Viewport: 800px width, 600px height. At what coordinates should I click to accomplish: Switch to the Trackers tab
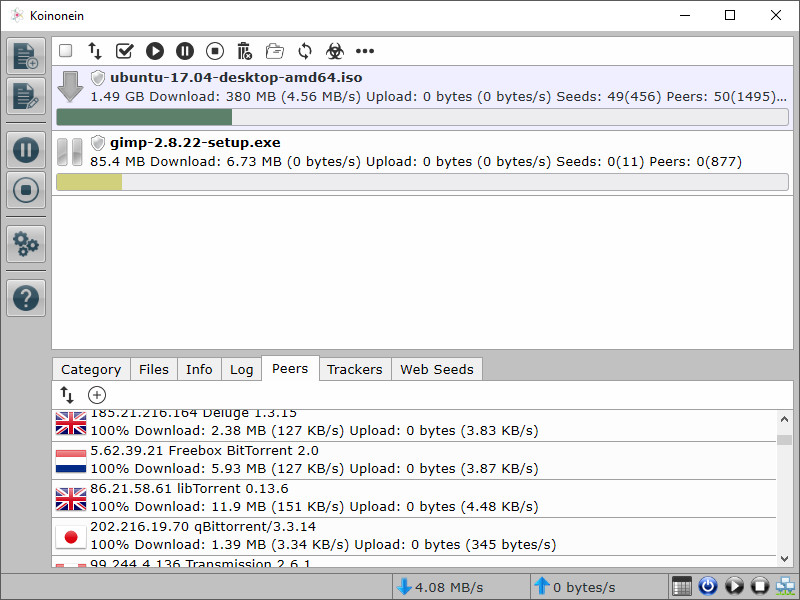point(355,369)
